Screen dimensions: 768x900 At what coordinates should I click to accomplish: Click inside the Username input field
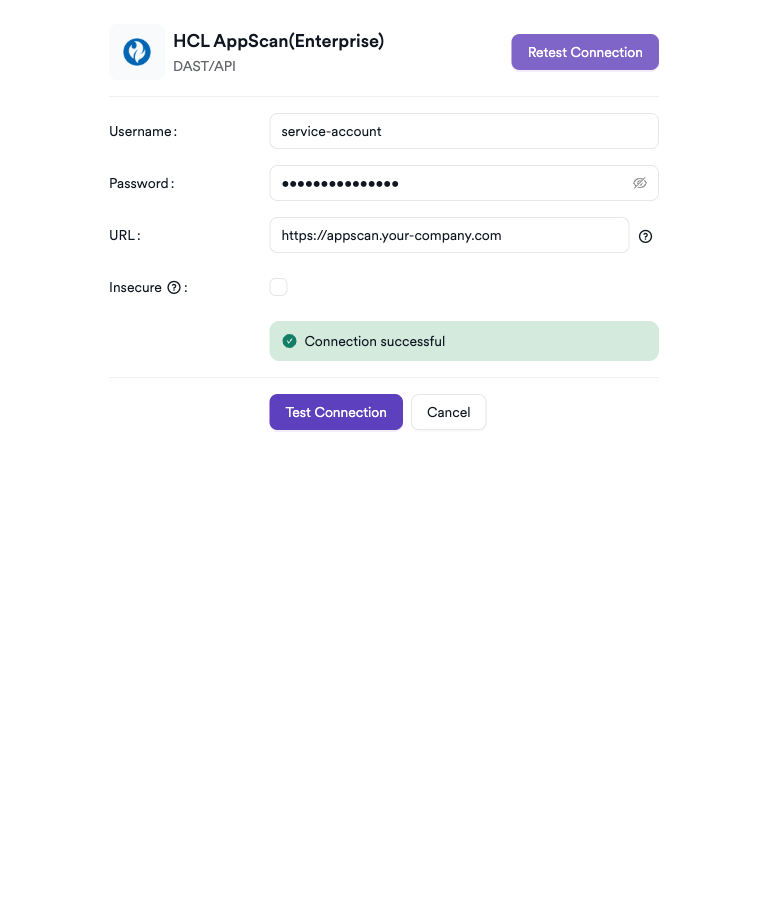(x=464, y=131)
